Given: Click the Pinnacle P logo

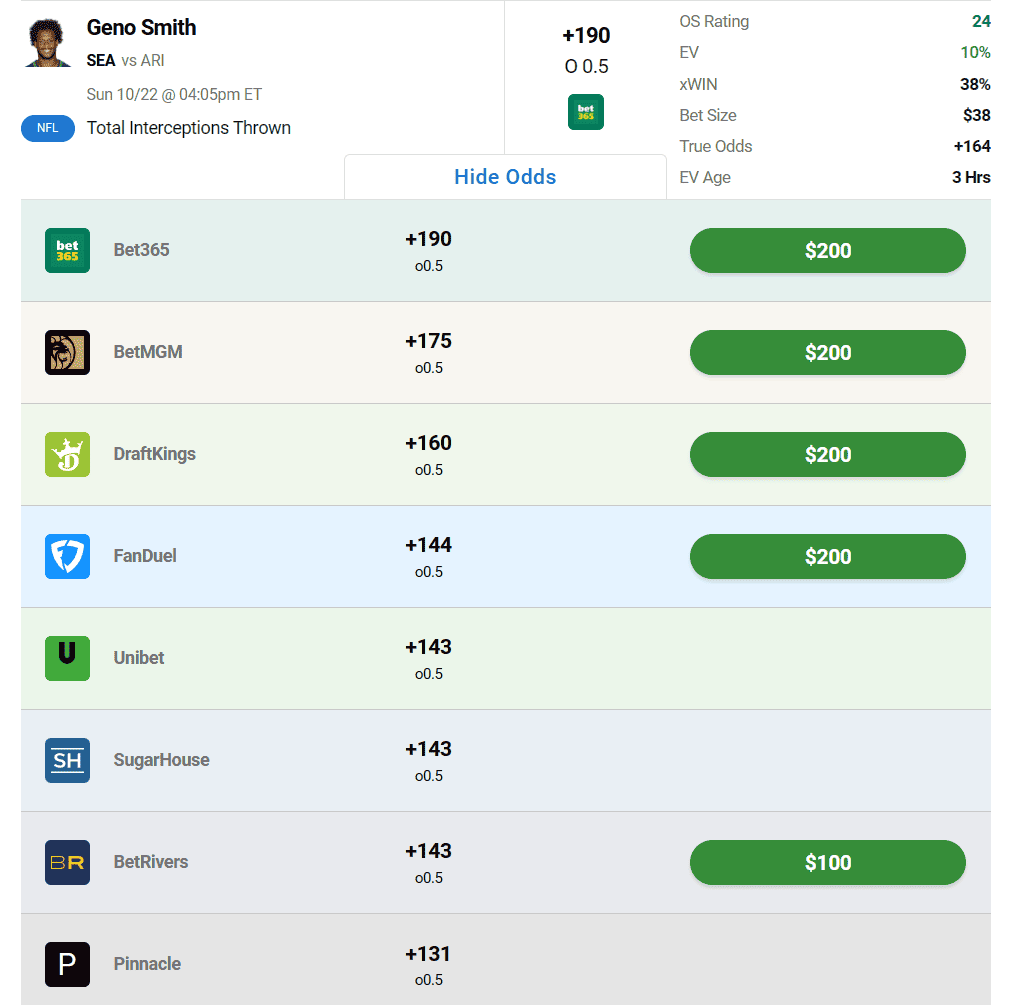Looking at the screenshot, I should (67, 964).
